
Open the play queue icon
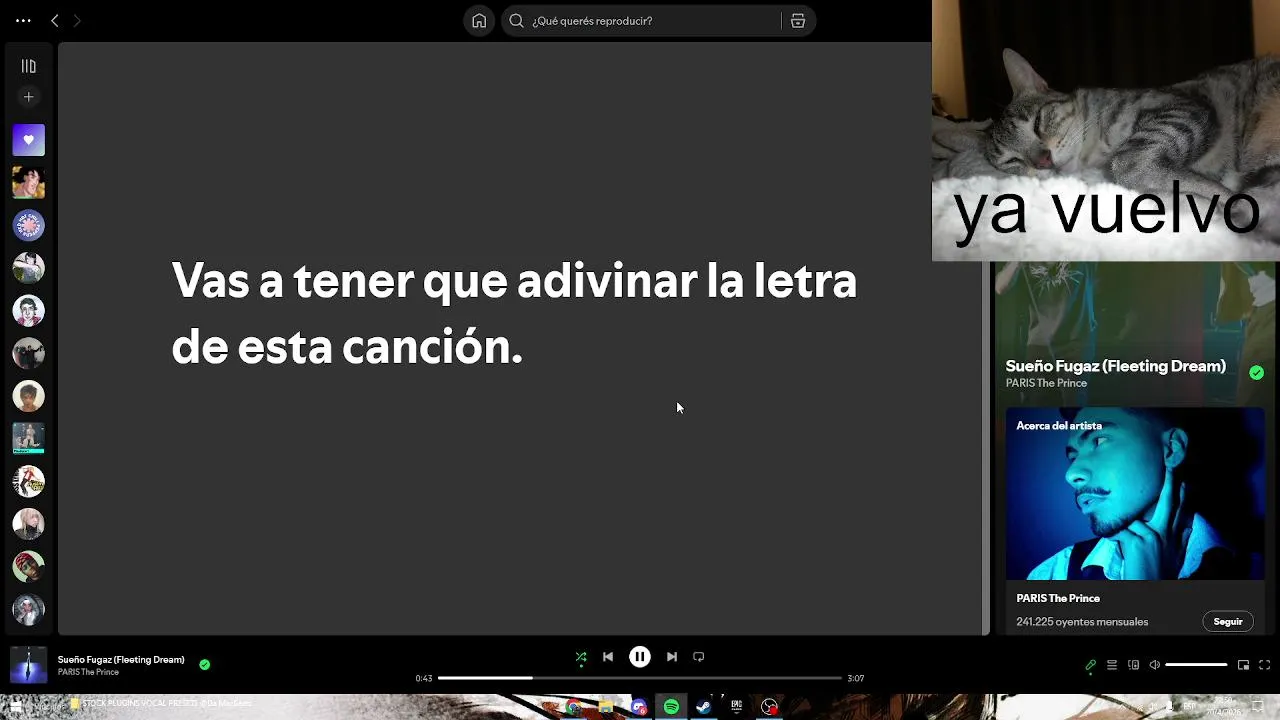[1112, 665]
